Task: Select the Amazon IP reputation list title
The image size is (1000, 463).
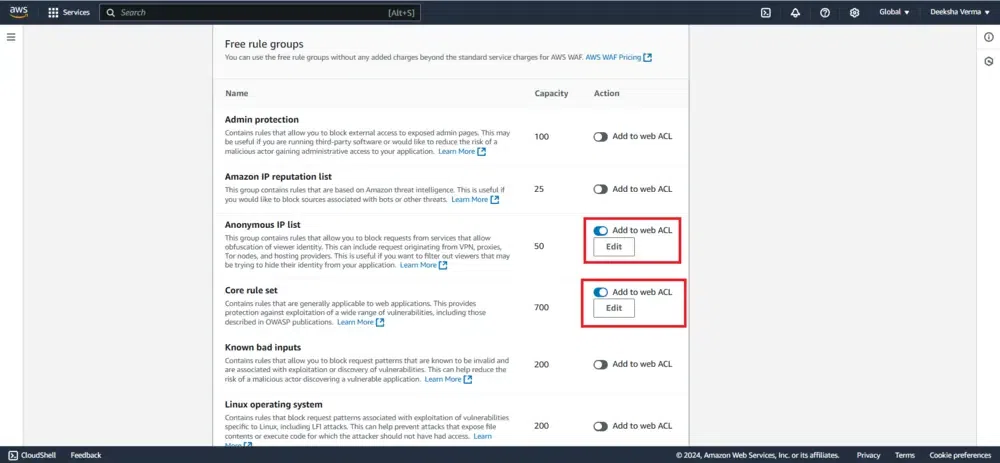Action: point(279,177)
